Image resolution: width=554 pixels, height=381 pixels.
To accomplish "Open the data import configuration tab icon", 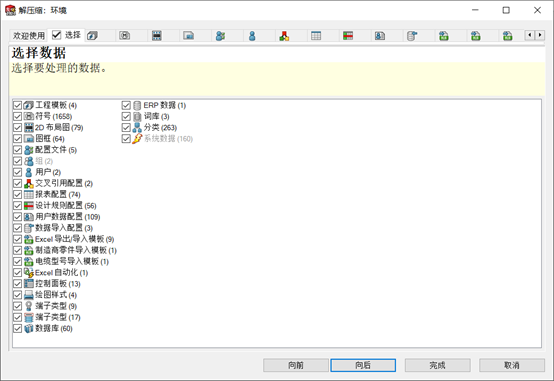I will click(x=412, y=36).
